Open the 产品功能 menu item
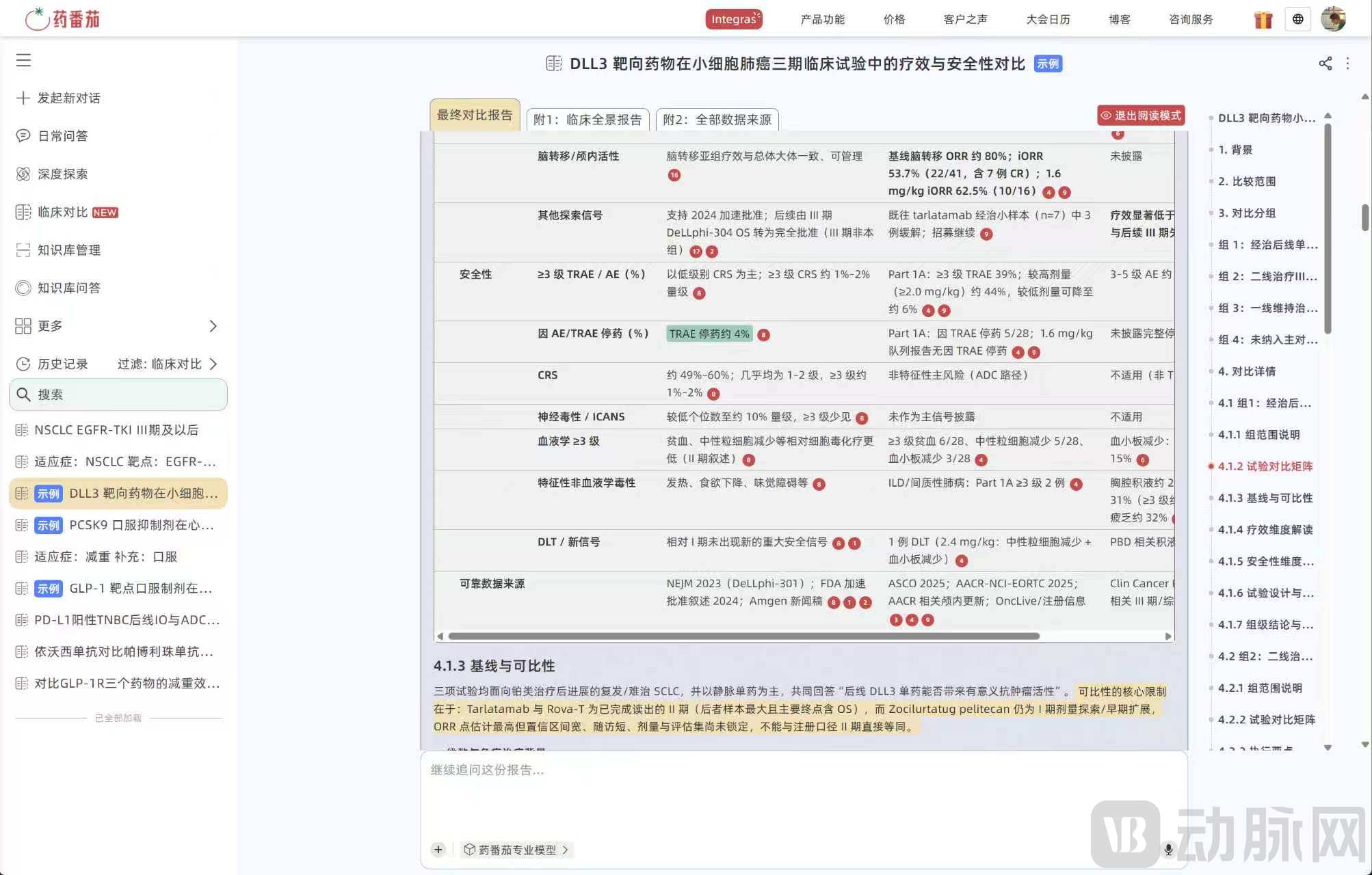 (822, 19)
